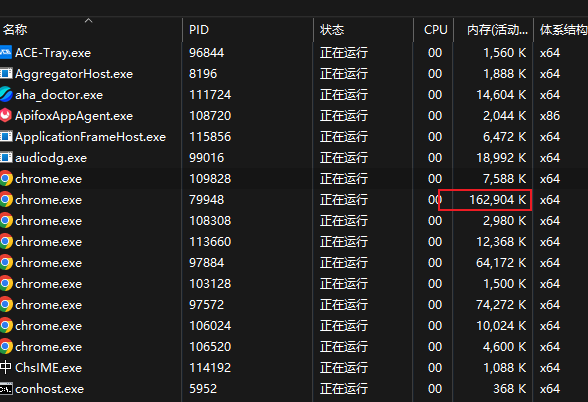This screenshot has width=588, height=402.
Task: Click memory value 12,368 K
Action: pyautogui.click(x=501, y=242)
